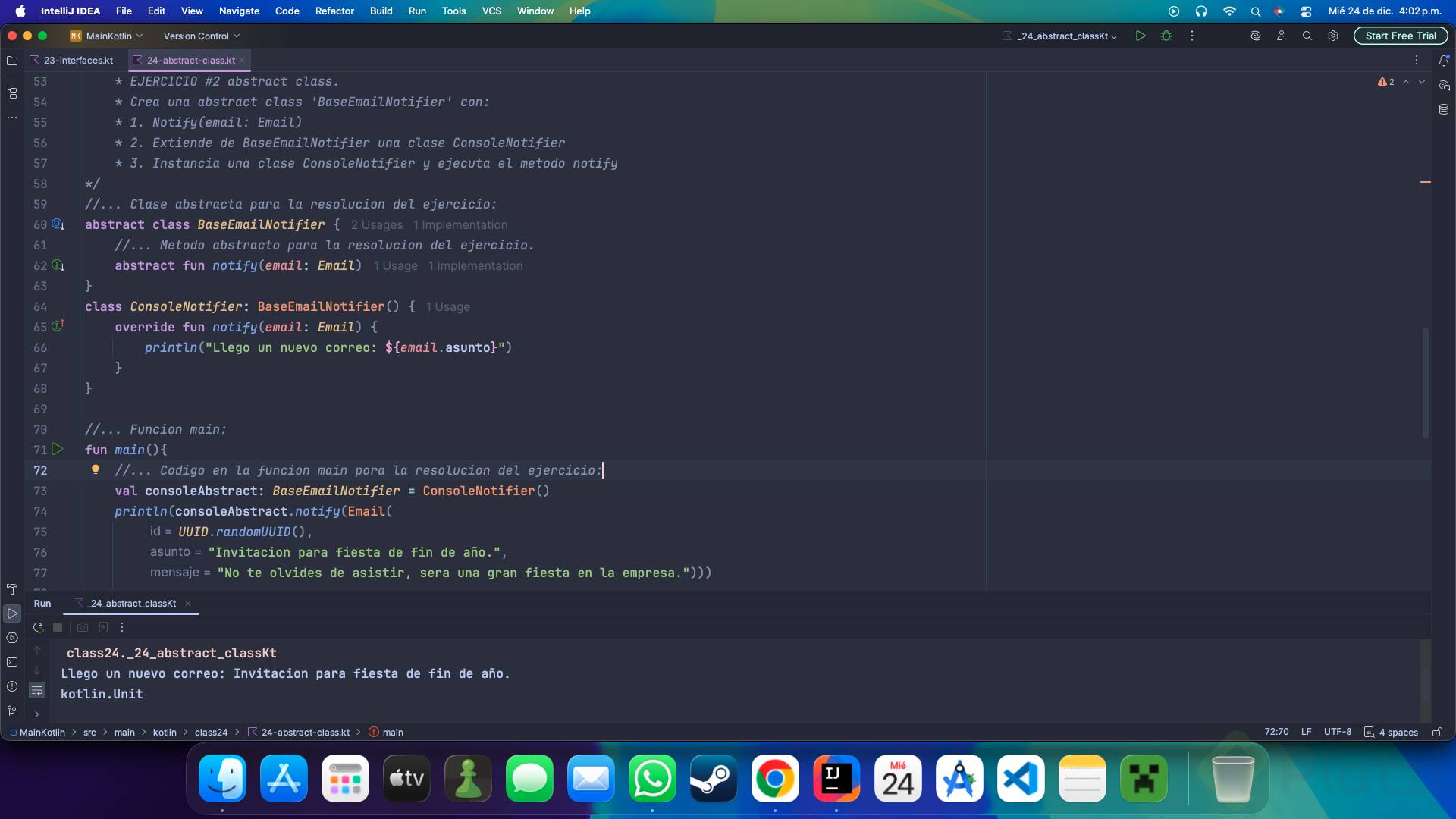The width and height of the screenshot is (1456, 819).
Task: Click the main function run gutter icon
Action: point(58,450)
